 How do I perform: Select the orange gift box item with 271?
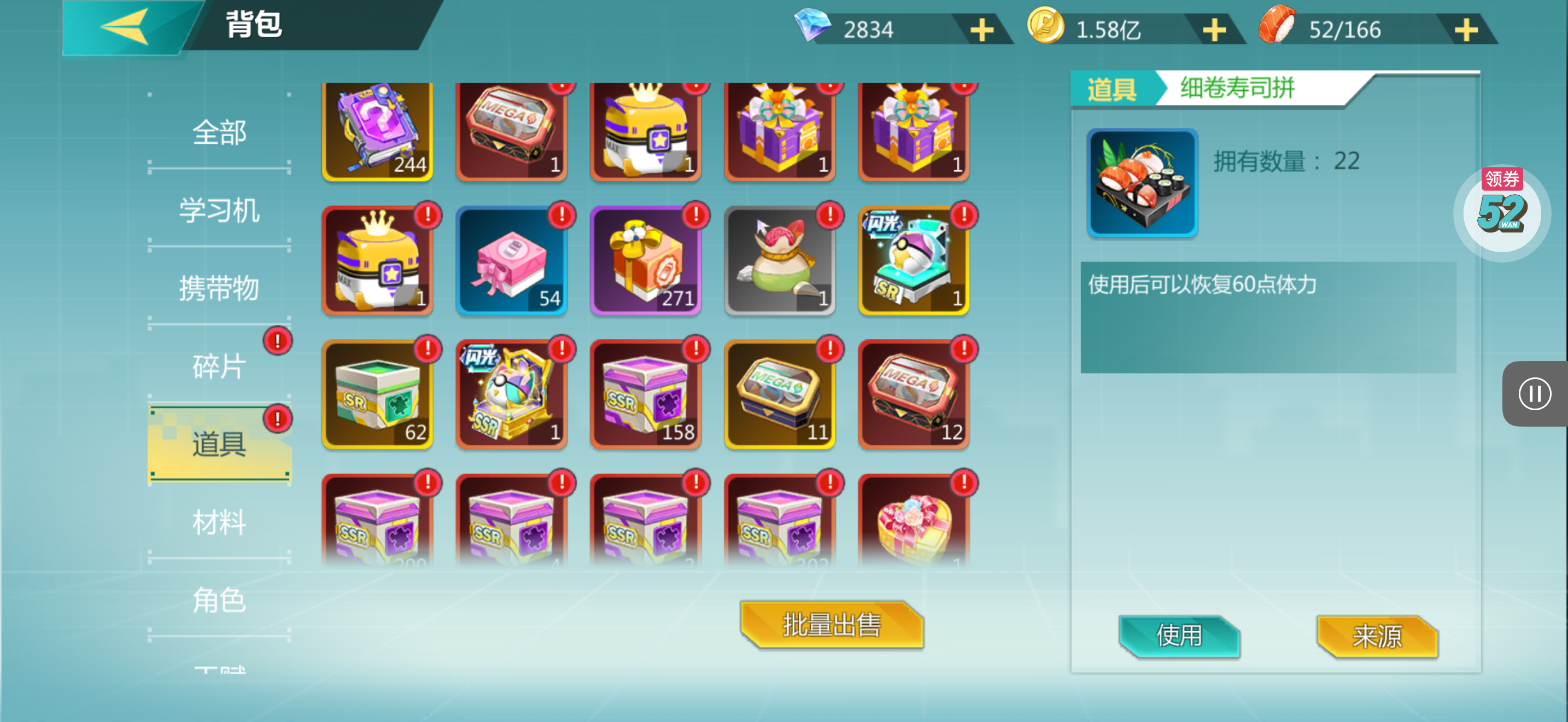coord(645,260)
